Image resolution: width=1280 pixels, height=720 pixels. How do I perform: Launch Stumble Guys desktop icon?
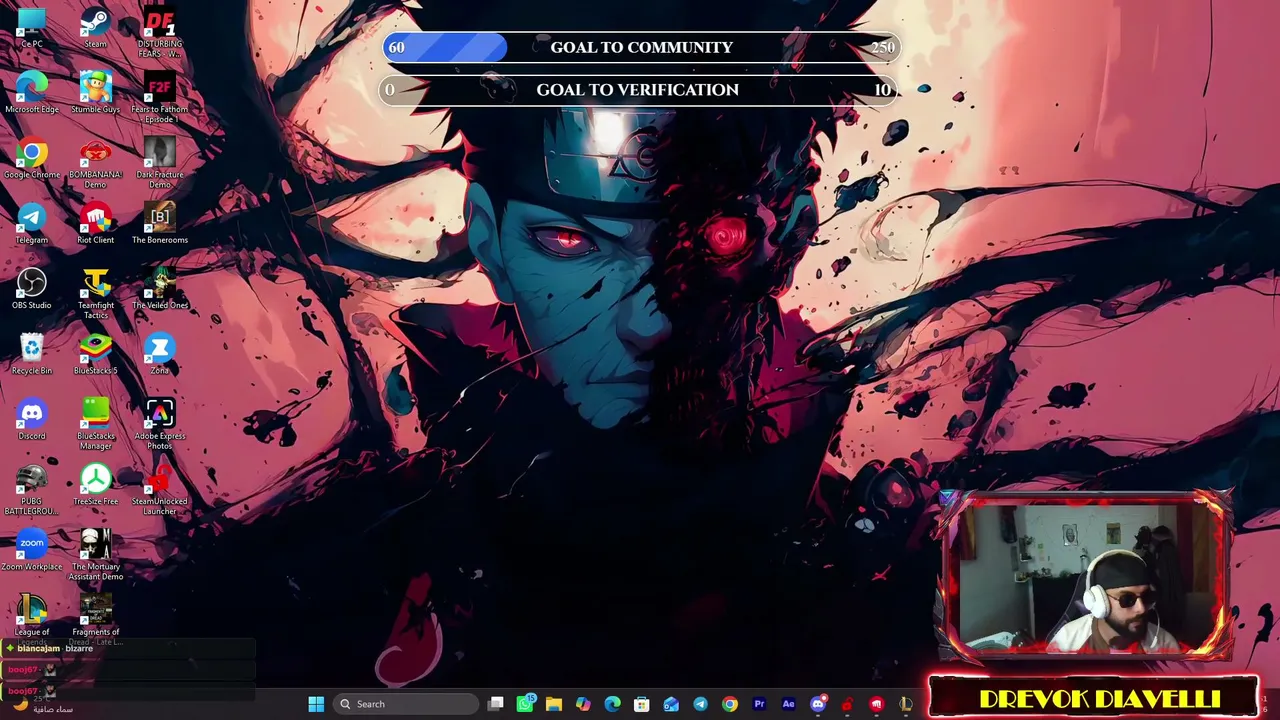click(95, 93)
